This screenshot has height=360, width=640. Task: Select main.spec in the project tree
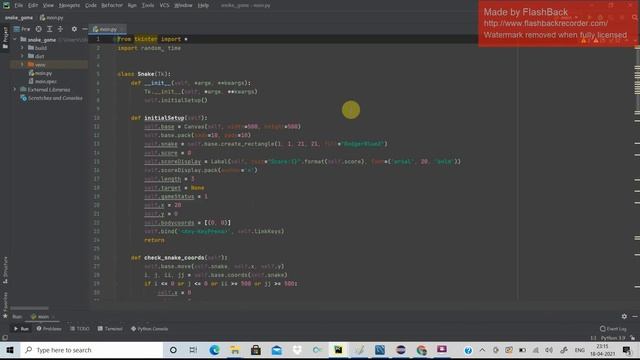click(42, 81)
